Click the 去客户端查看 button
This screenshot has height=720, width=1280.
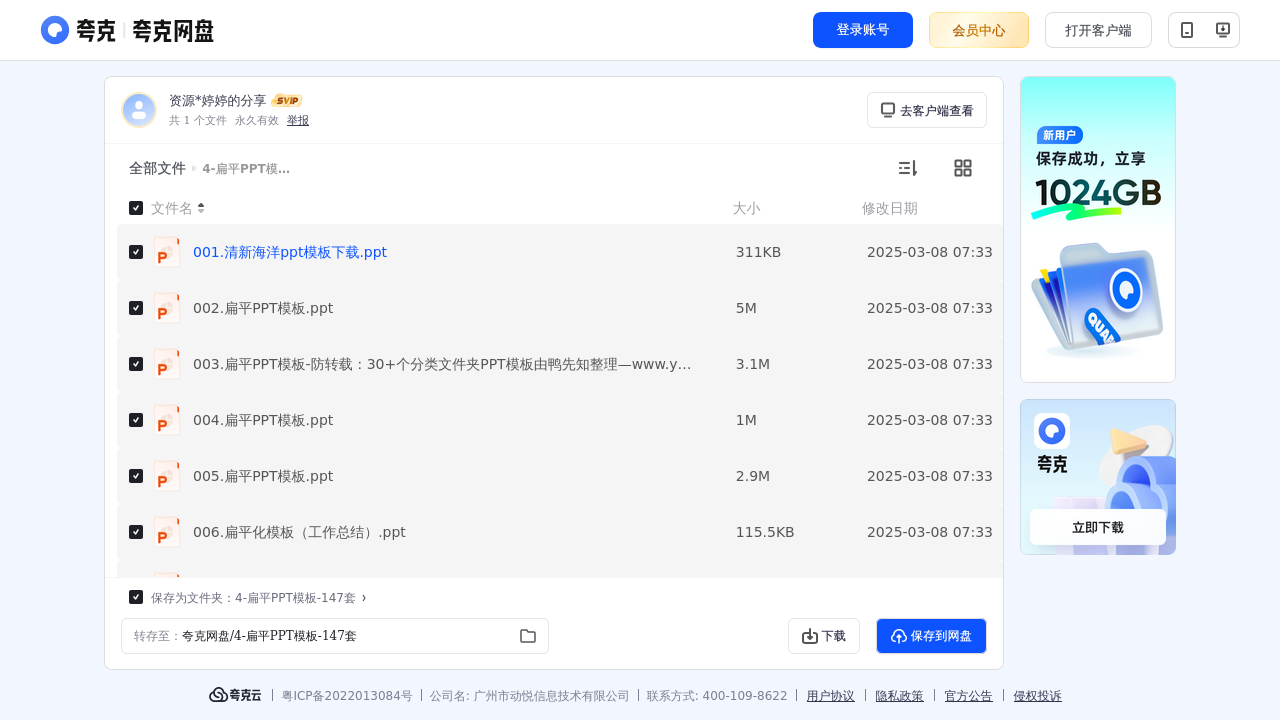click(927, 110)
